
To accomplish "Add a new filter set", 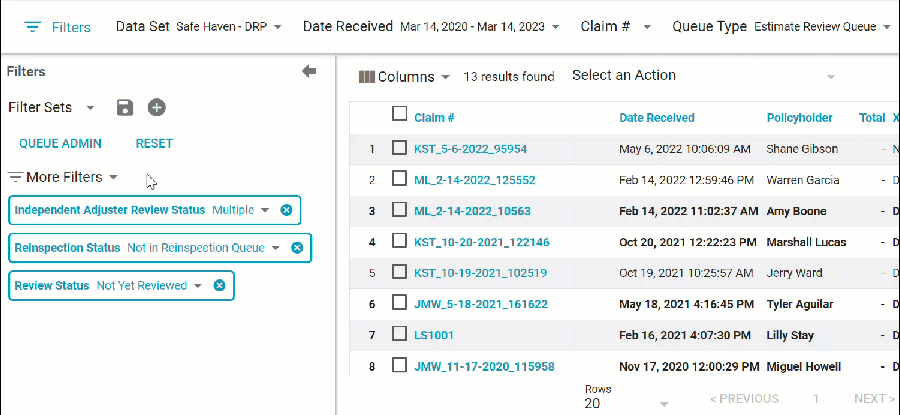I will coord(156,108).
